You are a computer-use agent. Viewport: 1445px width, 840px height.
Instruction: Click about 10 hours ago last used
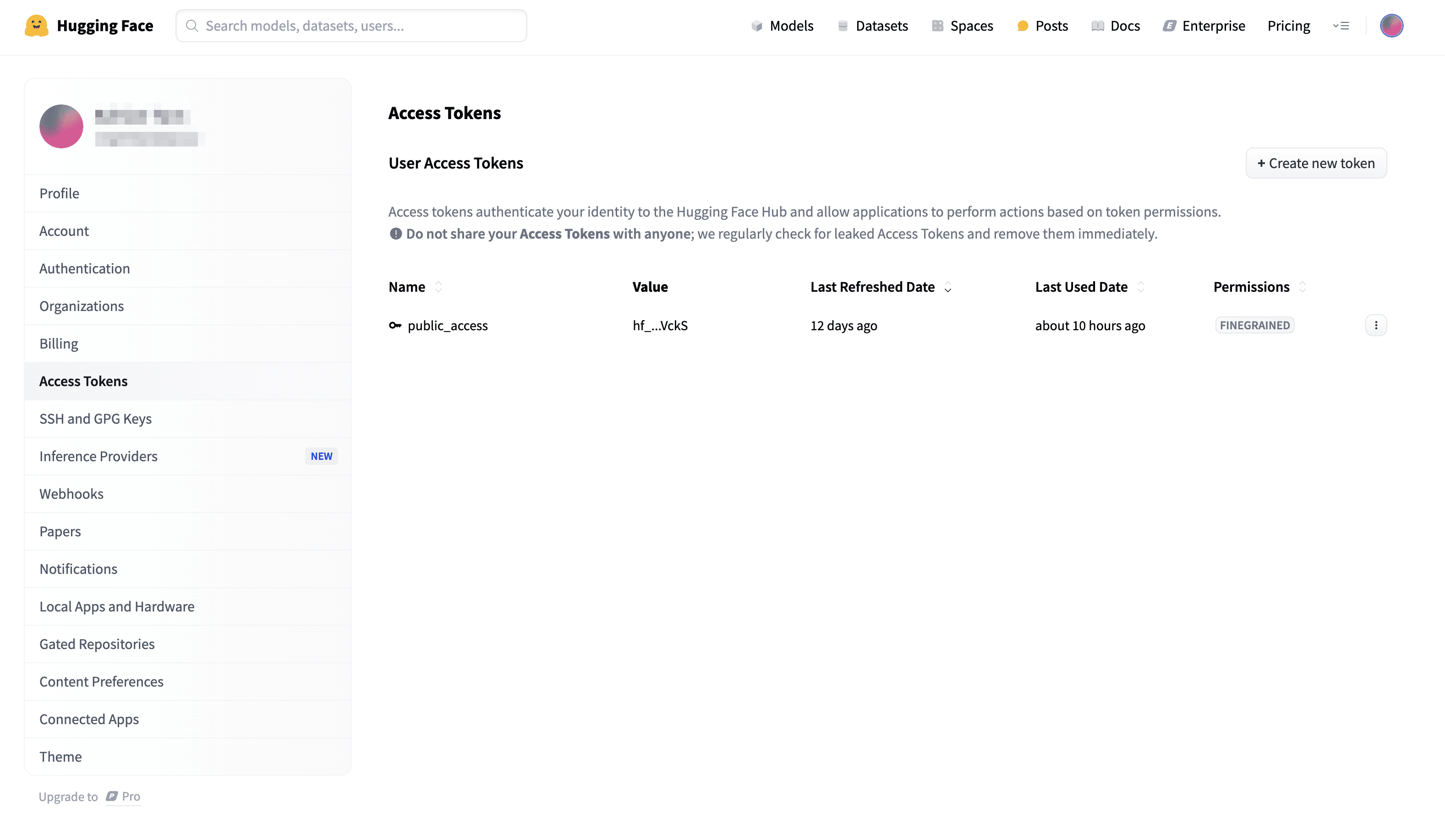pos(1090,326)
